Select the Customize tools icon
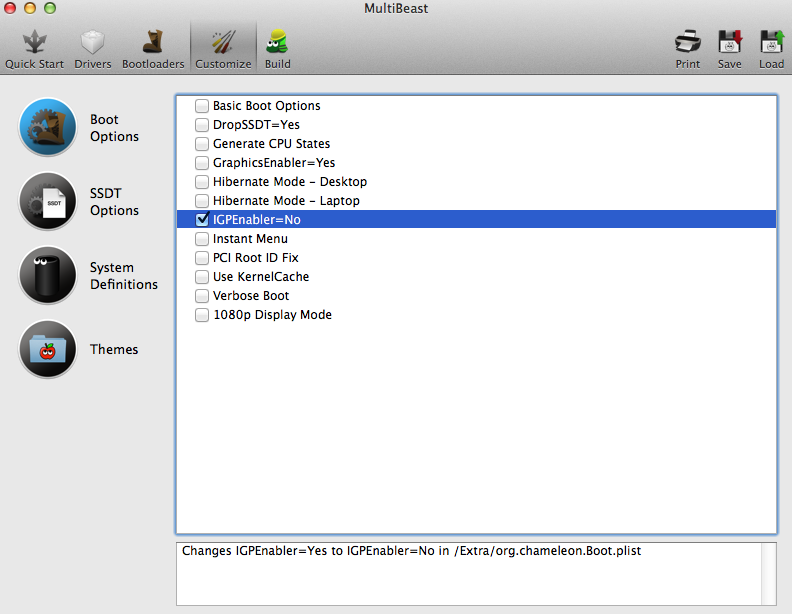This screenshot has height=614, width=792. point(223,41)
